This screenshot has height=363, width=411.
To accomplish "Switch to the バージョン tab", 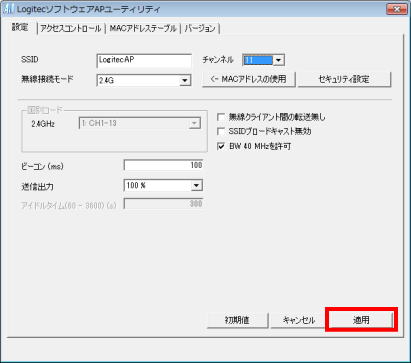I will [x=200, y=29].
